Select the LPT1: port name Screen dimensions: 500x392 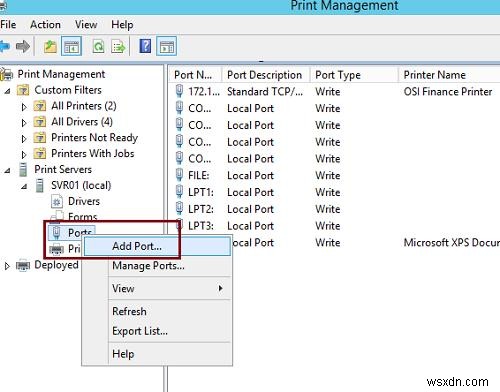point(201,192)
